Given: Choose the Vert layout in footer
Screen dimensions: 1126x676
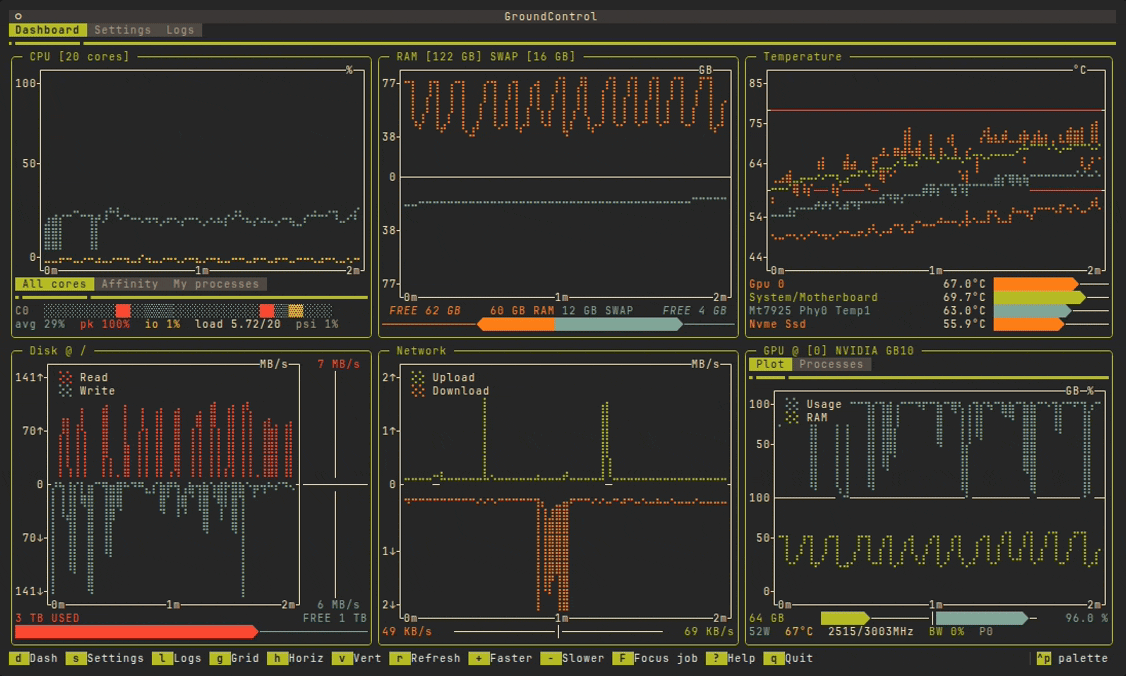Looking at the screenshot, I should [357, 658].
